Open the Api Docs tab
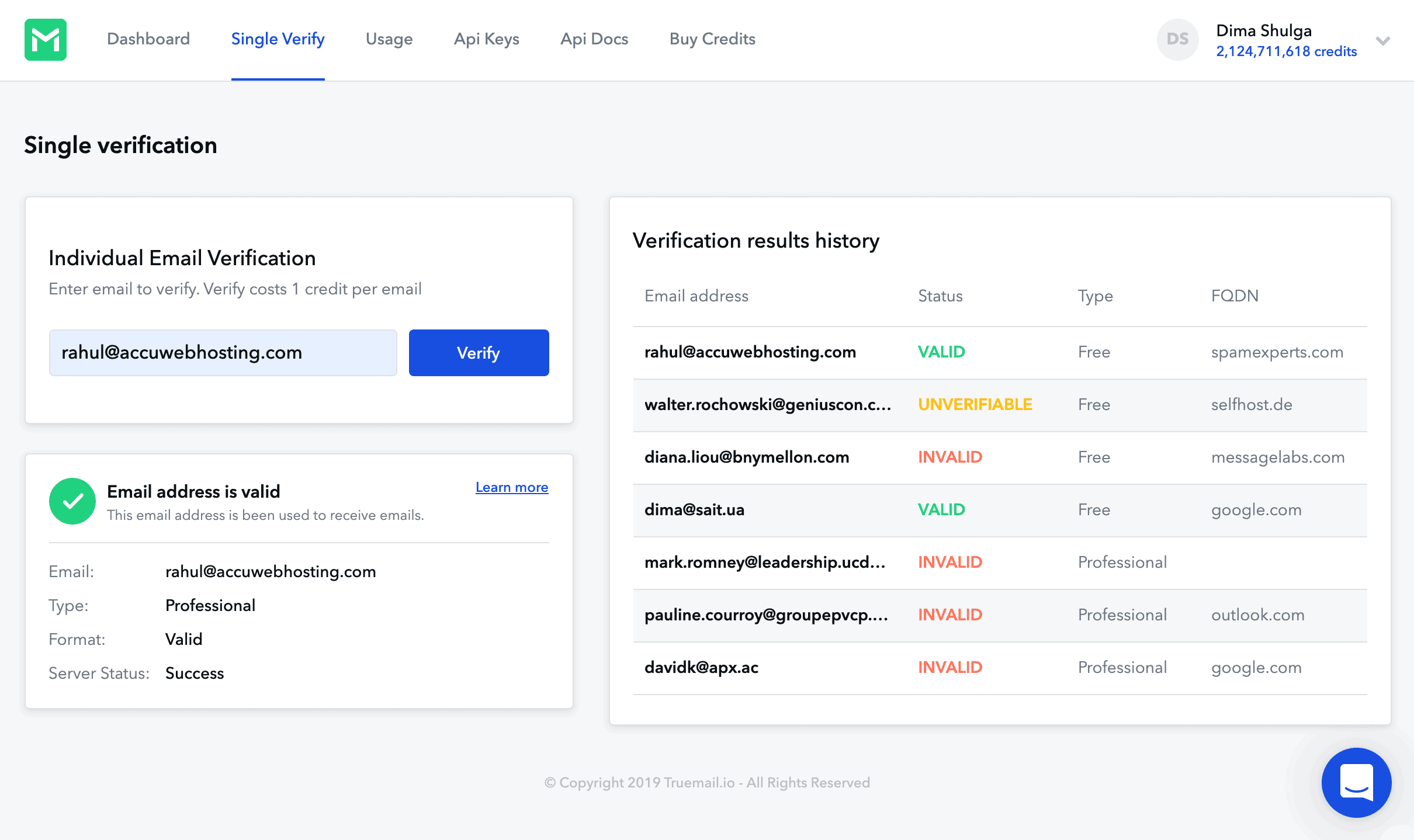 [594, 39]
